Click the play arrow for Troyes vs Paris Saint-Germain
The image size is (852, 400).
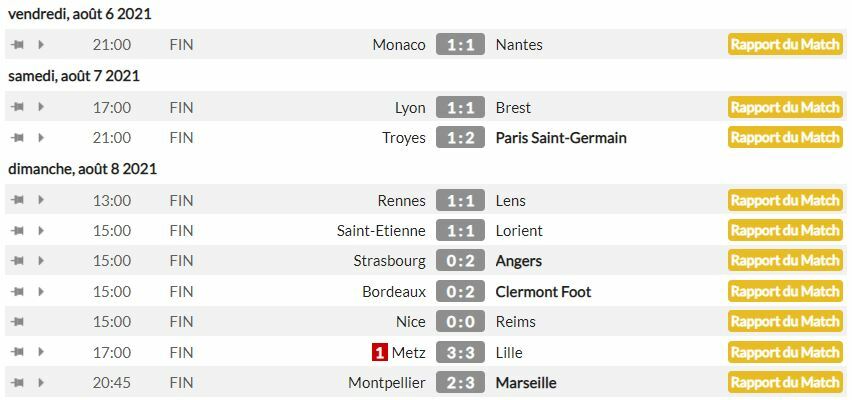pos(41,138)
